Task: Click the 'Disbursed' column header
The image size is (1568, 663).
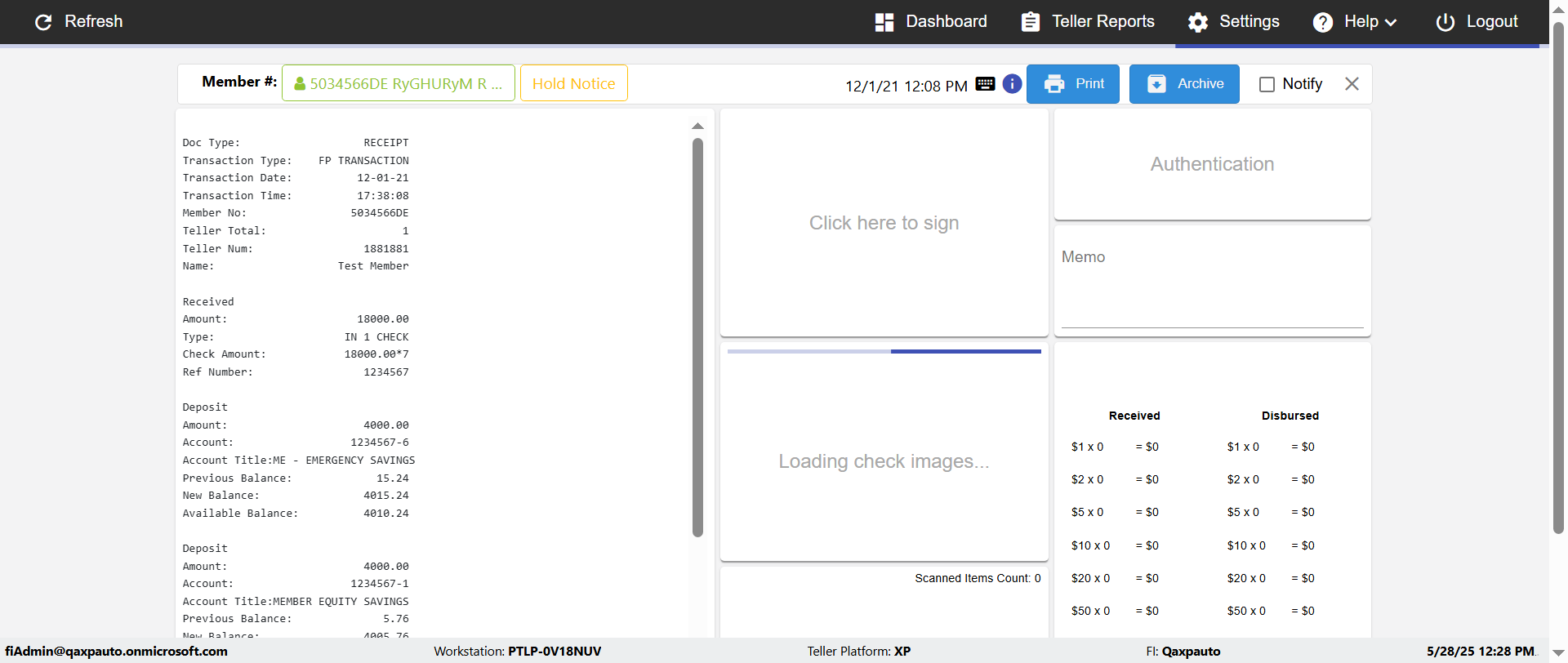Action: pyautogui.click(x=1290, y=416)
